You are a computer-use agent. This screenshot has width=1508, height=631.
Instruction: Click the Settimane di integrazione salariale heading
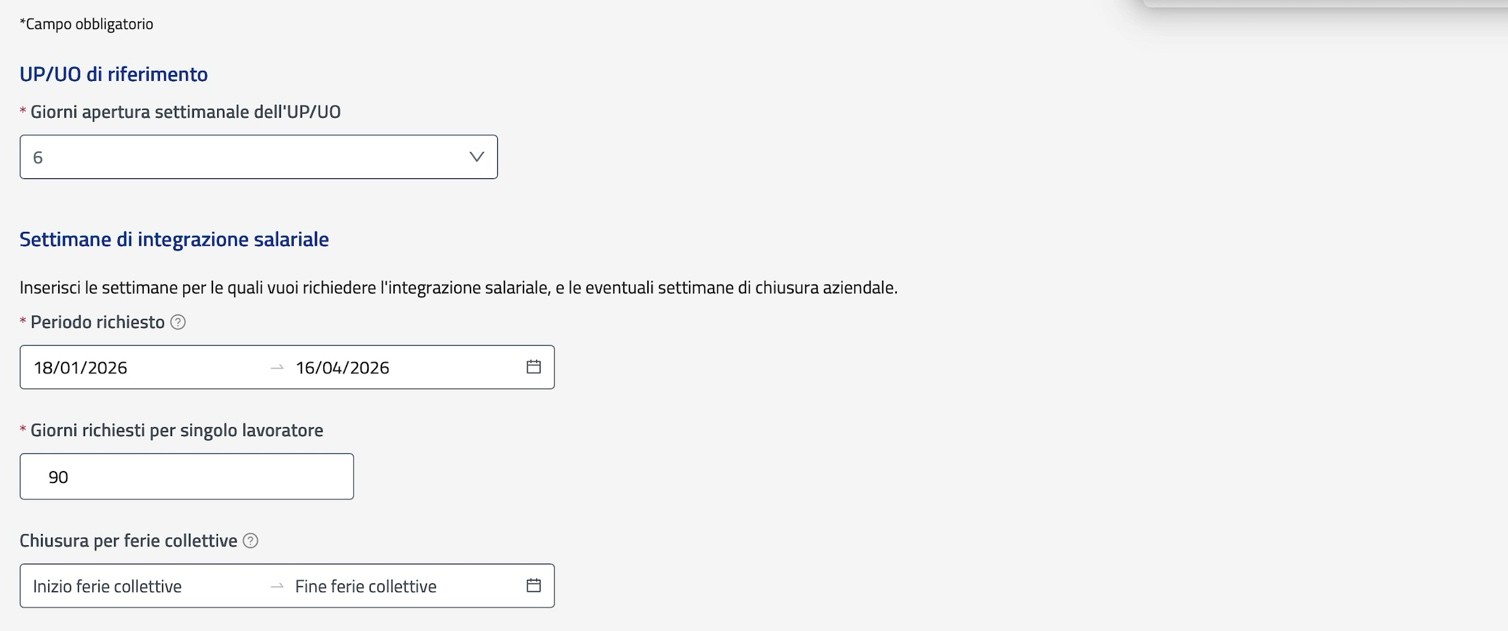tap(174, 239)
